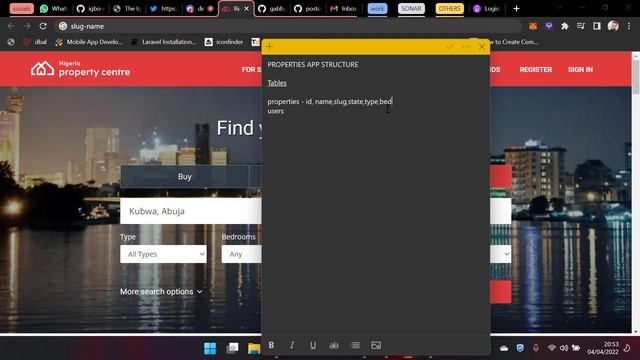
Task: Toggle underline formatting in the sticky note
Action: [313, 345]
